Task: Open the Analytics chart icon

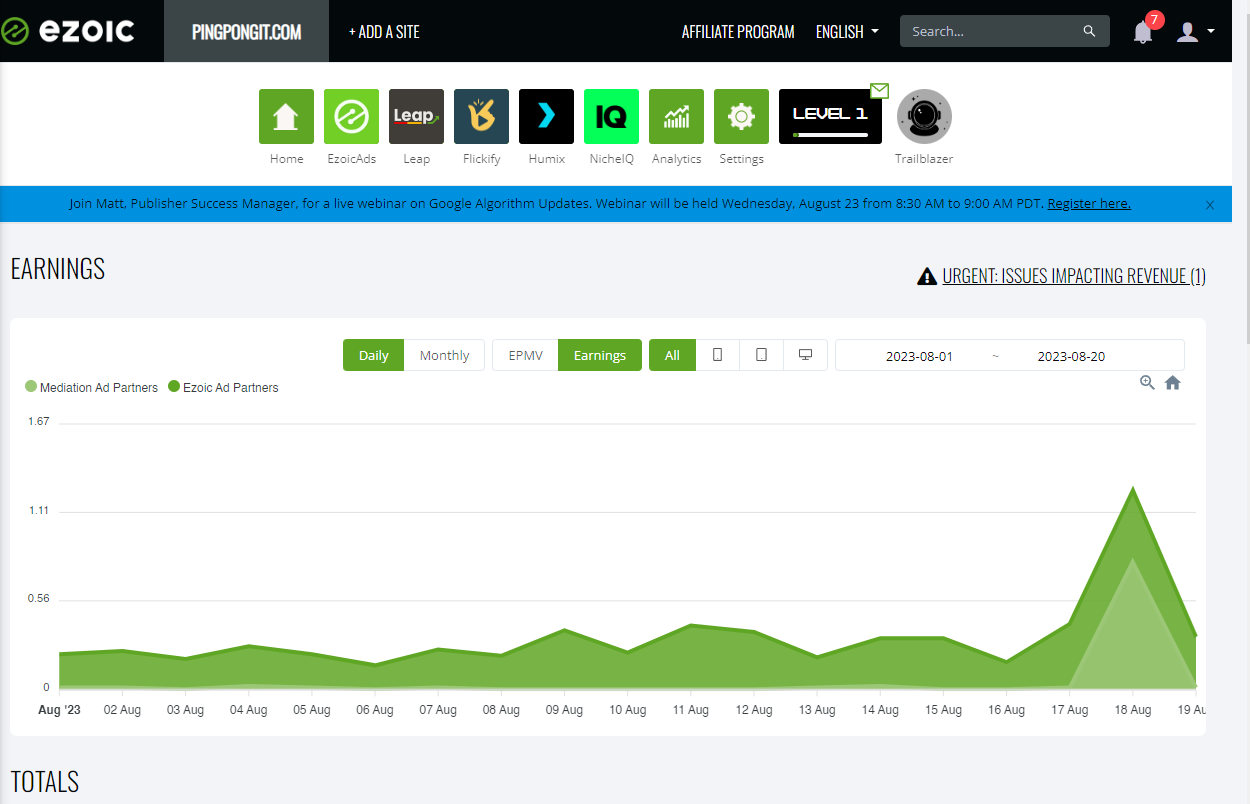Action: 676,116
